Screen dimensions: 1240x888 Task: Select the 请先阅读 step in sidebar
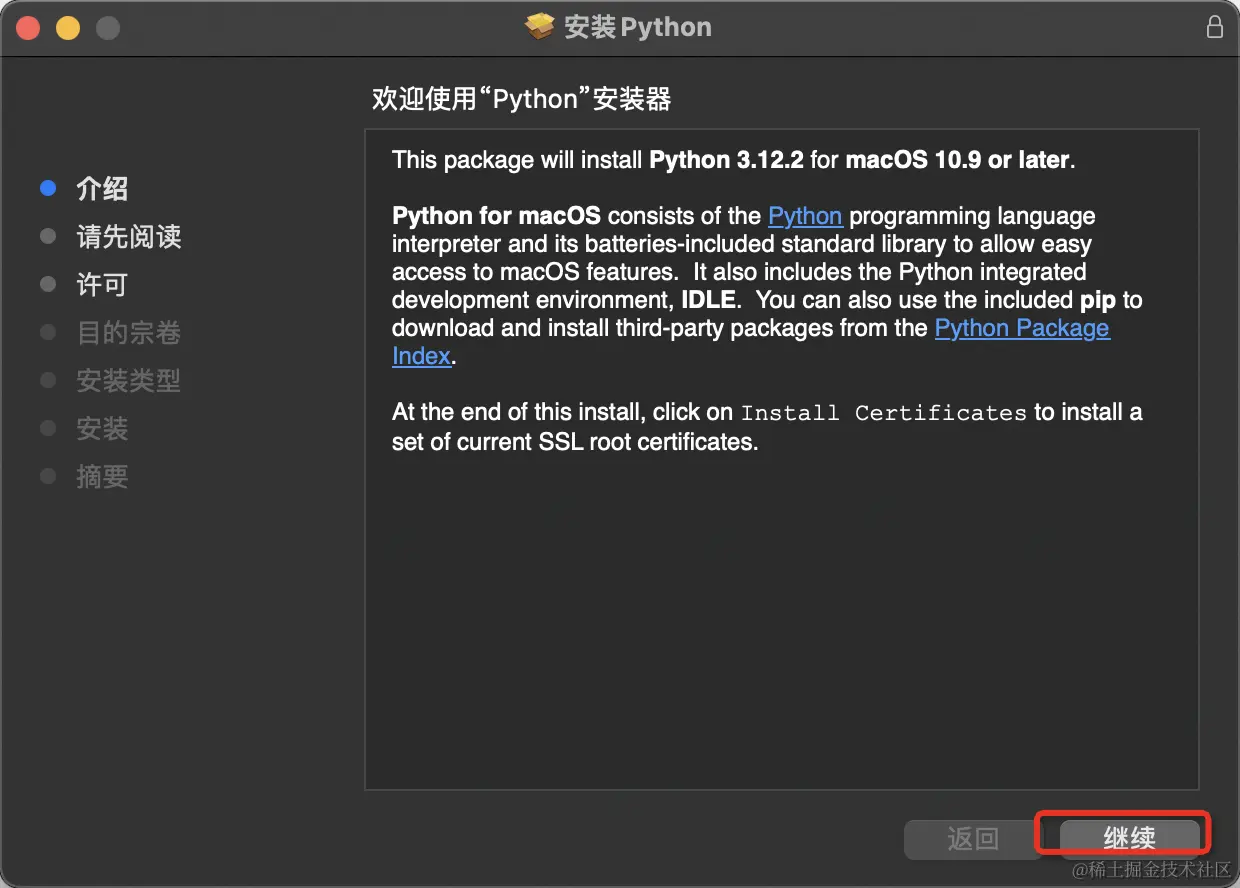pyautogui.click(x=129, y=237)
